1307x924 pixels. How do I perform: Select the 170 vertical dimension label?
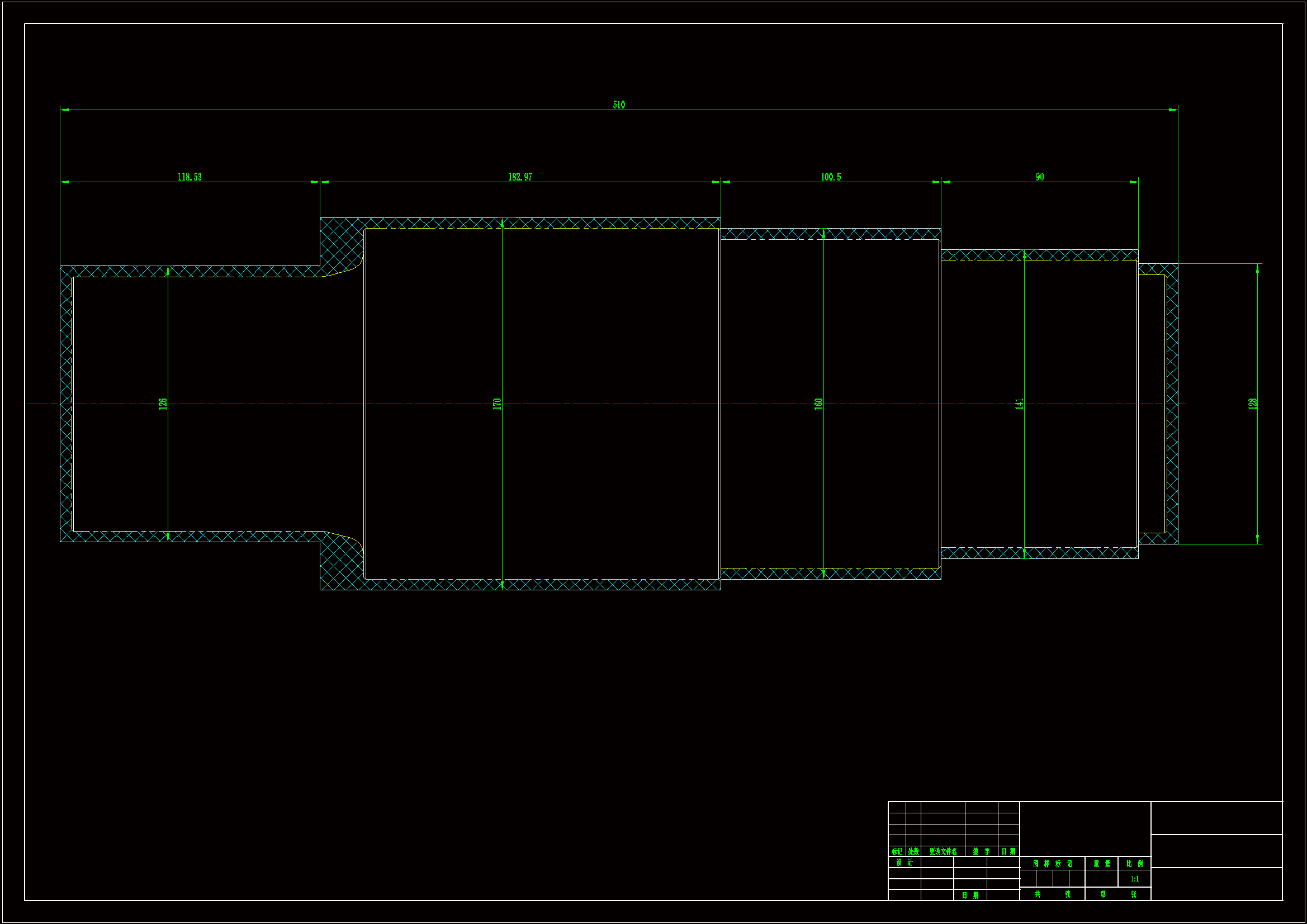click(x=497, y=404)
